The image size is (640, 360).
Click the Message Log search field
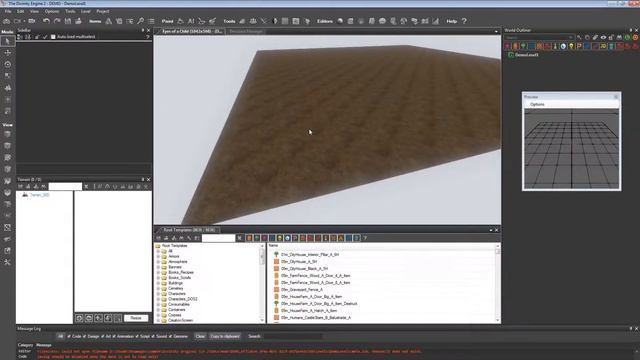pyautogui.click(x=293, y=336)
